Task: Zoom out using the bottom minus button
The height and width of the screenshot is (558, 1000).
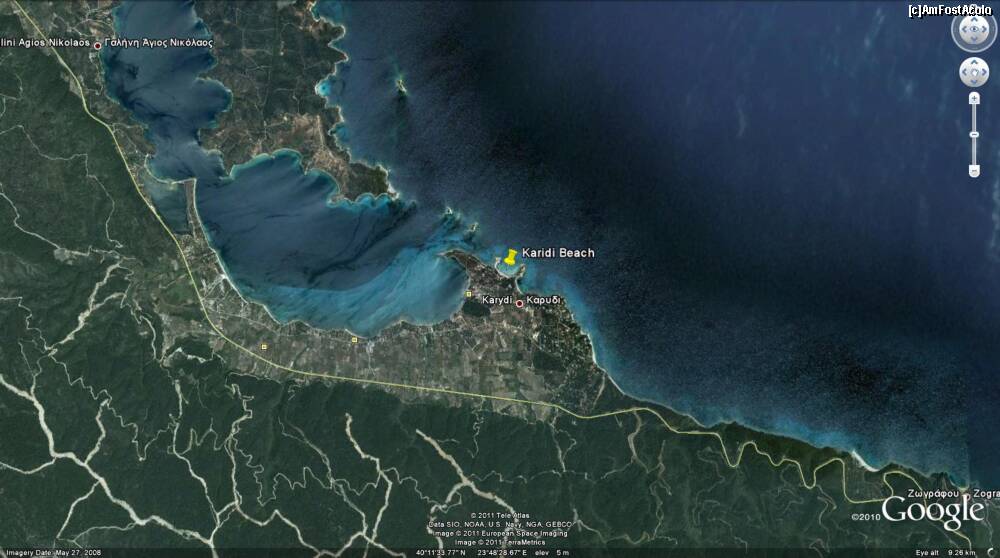Action: [x=974, y=170]
